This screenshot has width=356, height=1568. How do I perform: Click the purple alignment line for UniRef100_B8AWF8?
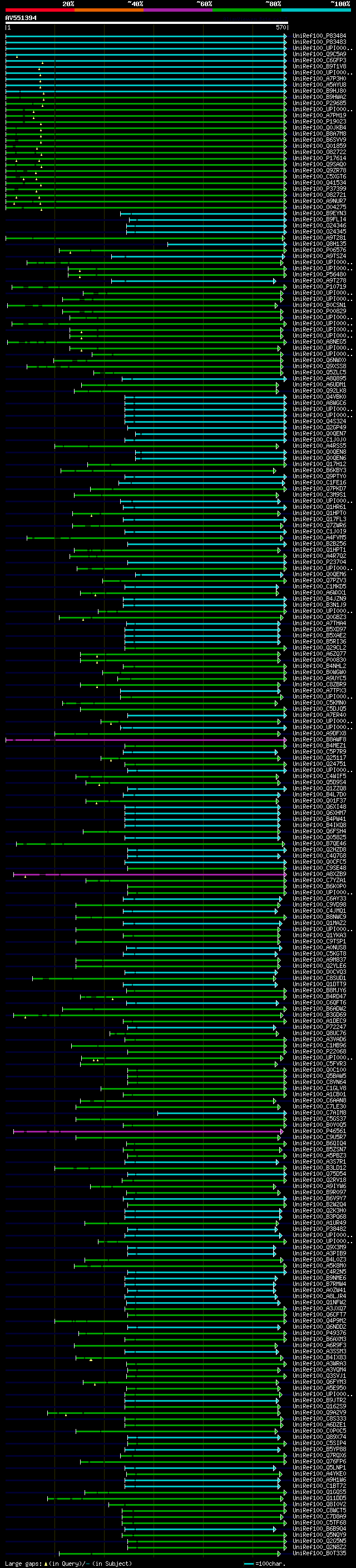click(x=145, y=740)
